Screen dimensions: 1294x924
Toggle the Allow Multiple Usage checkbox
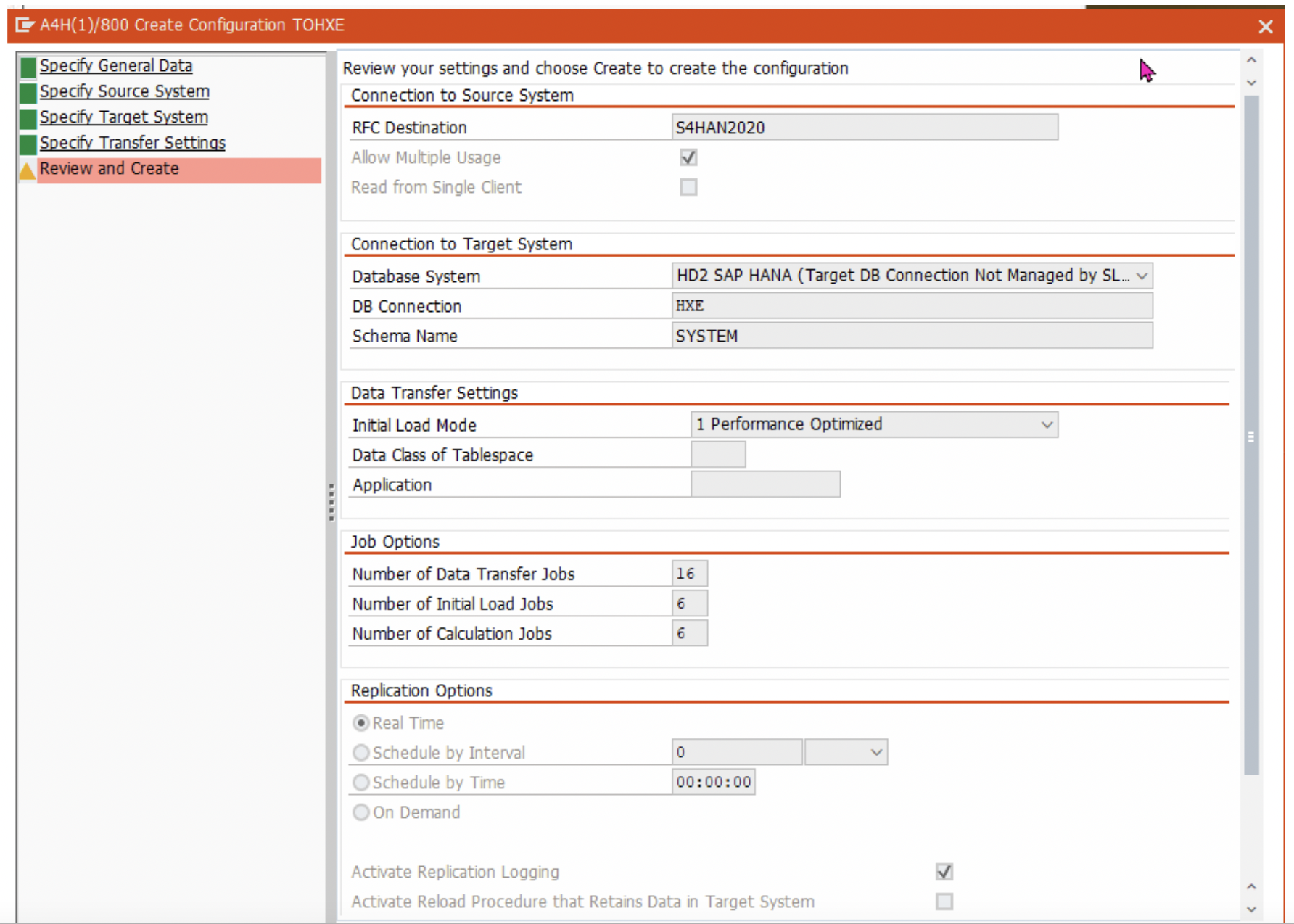click(x=688, y=157)
